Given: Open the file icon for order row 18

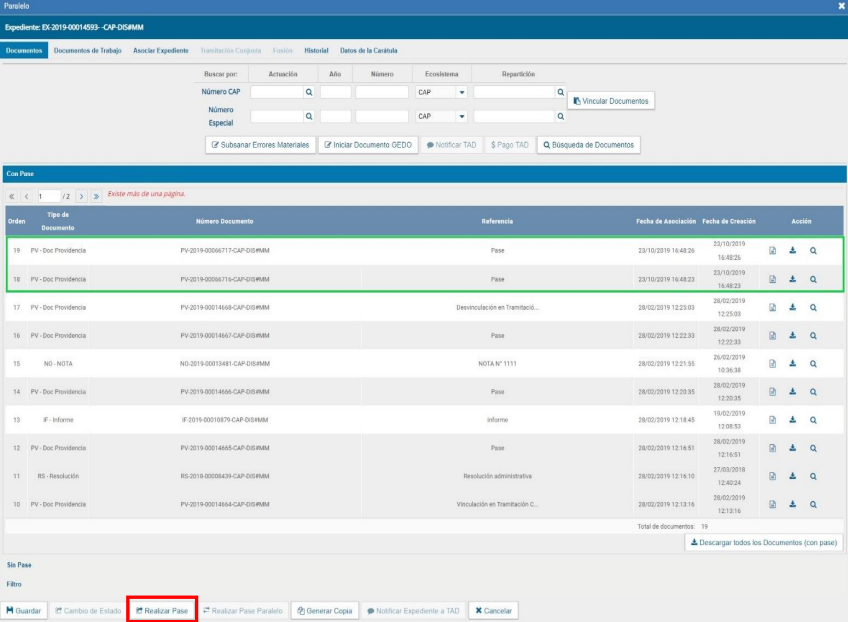Looking at the screenshot, I should pos(772,279).
